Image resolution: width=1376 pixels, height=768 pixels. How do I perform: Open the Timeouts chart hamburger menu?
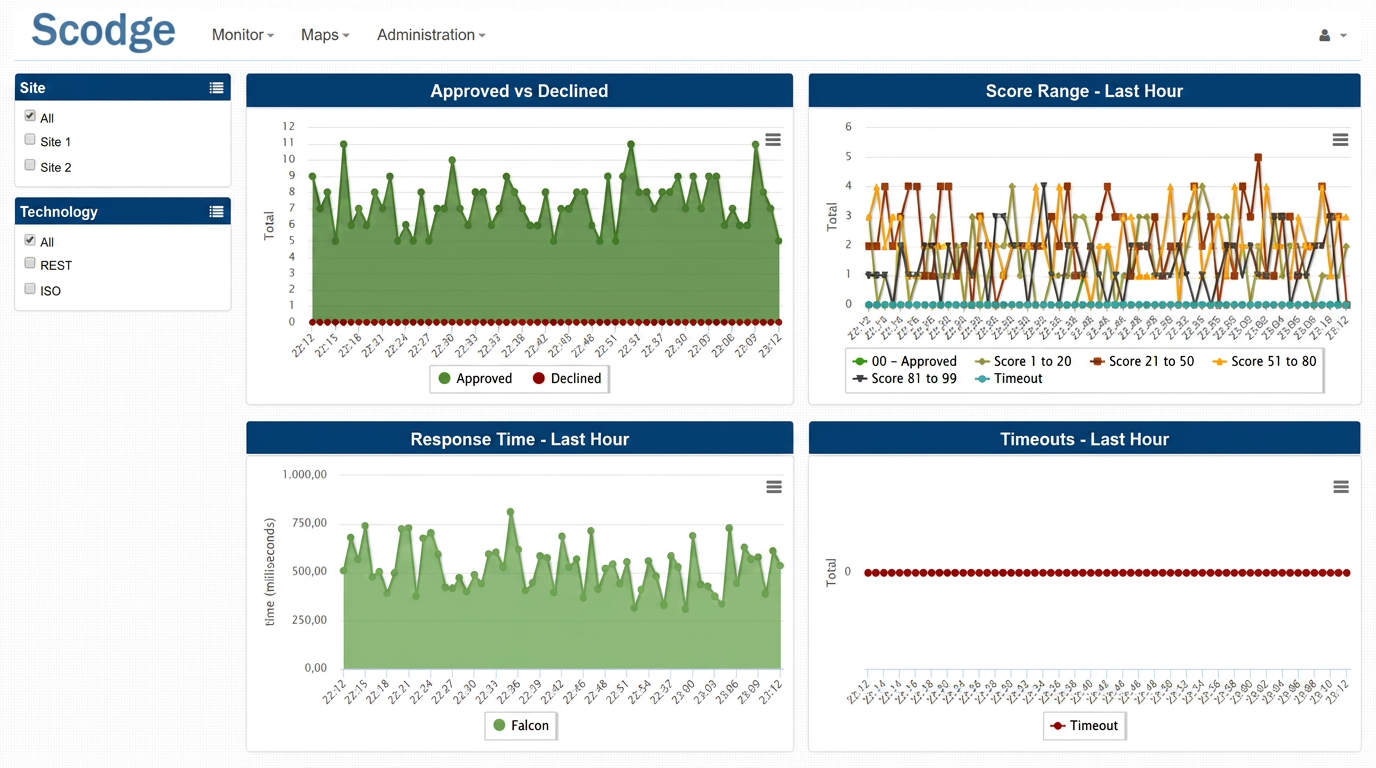click(1340, 487)
